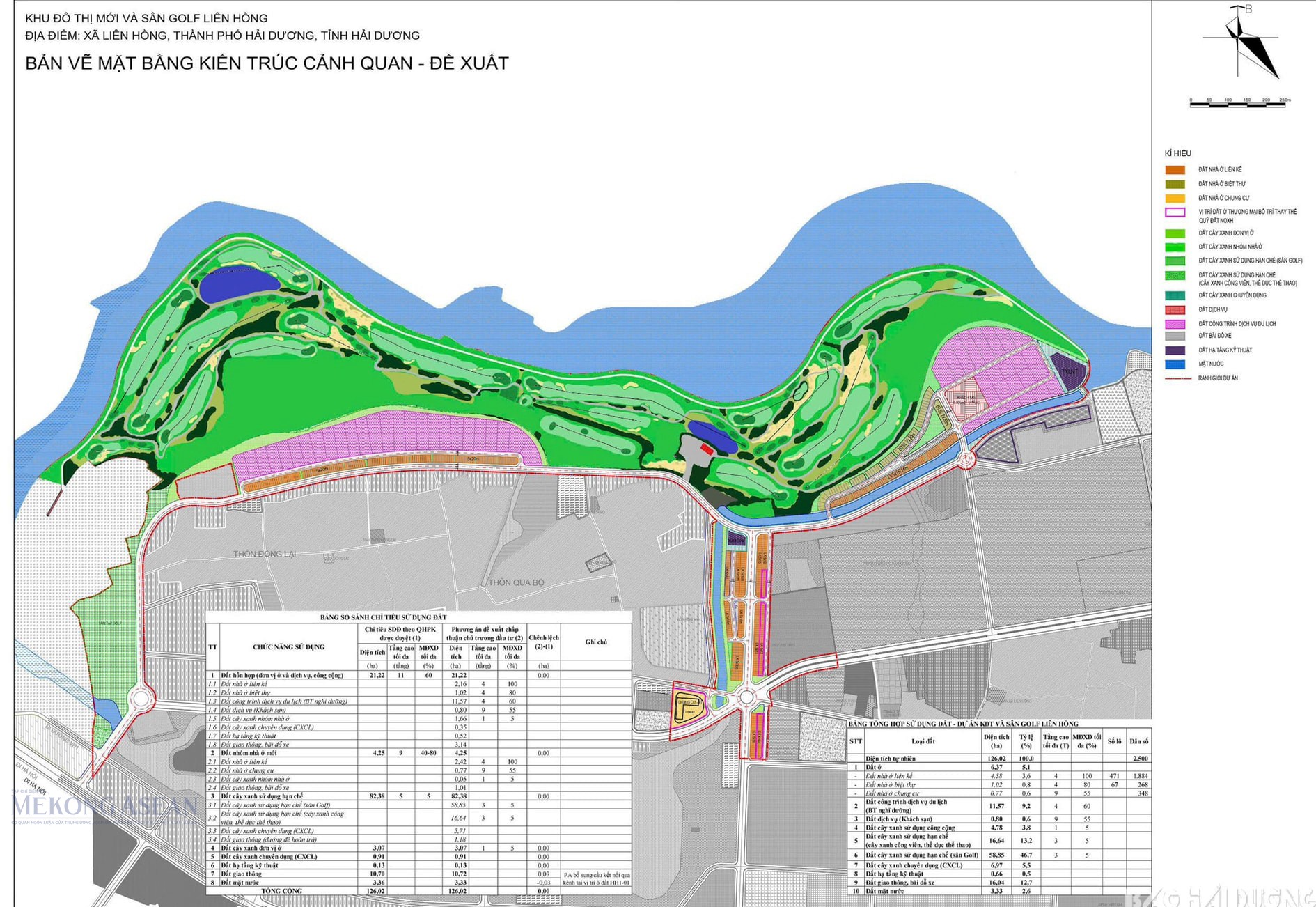Image resolution: width=1316 pixels, height=907 pixels.
Task: Click the 'KÍ HIỆU' legend heading
Action: click(1177, 153)
